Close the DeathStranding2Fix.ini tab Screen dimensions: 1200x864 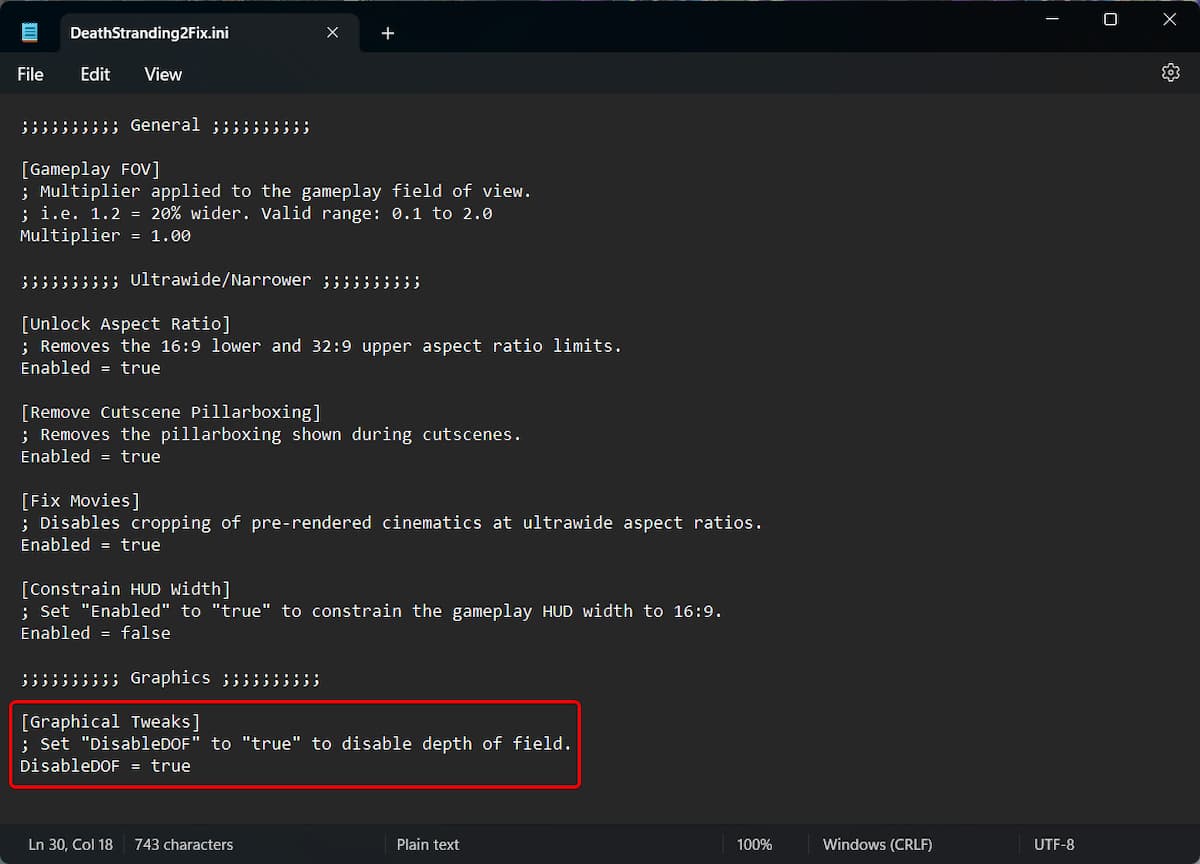332,33
